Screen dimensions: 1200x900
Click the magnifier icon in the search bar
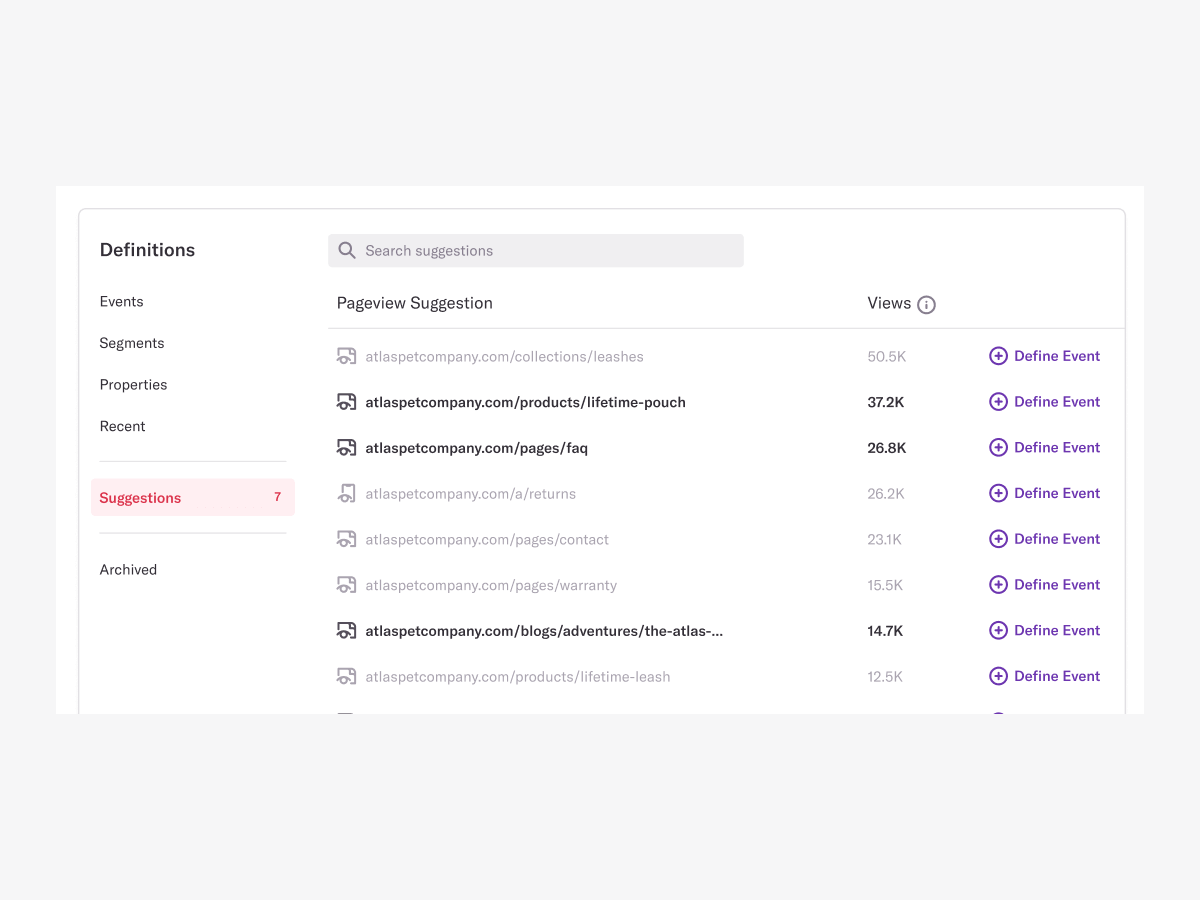click(347, 250)
